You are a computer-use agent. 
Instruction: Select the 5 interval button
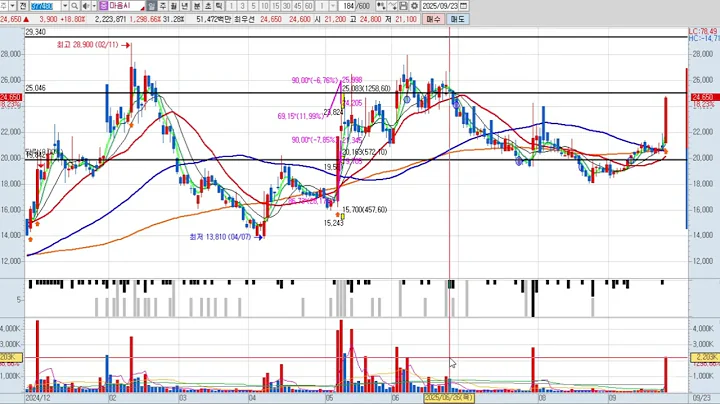(x=253, y=6)
